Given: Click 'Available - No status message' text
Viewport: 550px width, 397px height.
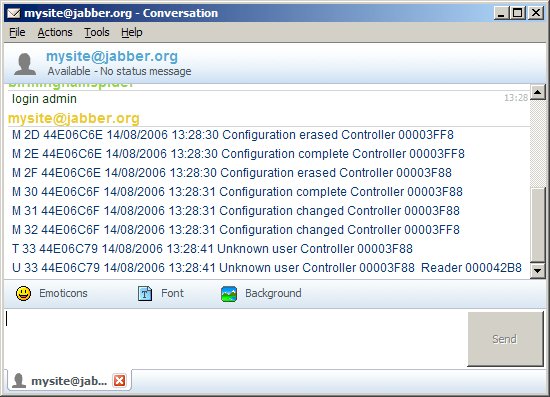Looking at the screenshot, I should [119, 71].
